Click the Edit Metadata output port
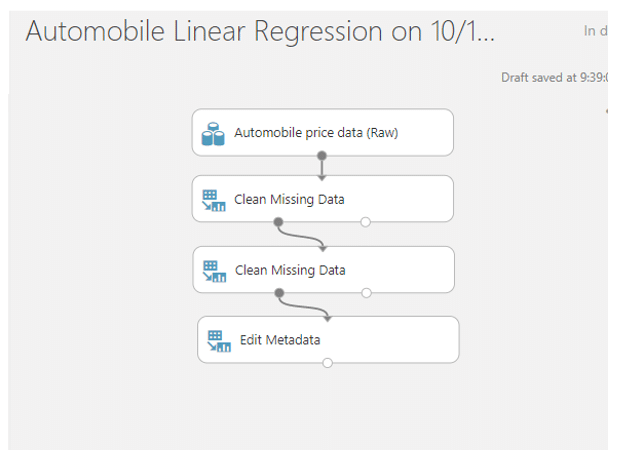The height and width of the screenshot is (457, 619). (327, 363)
